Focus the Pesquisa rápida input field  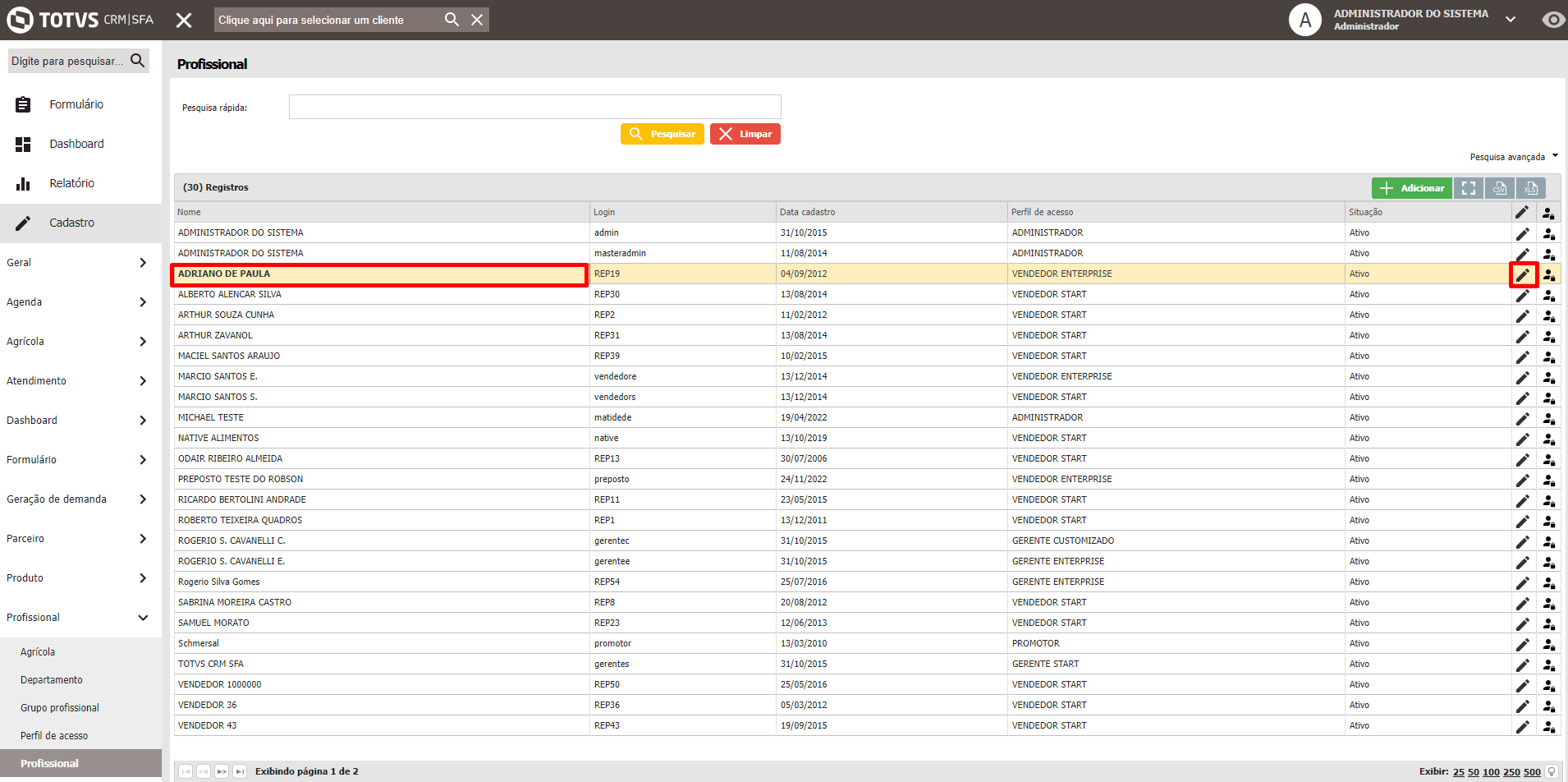(534, 107)
